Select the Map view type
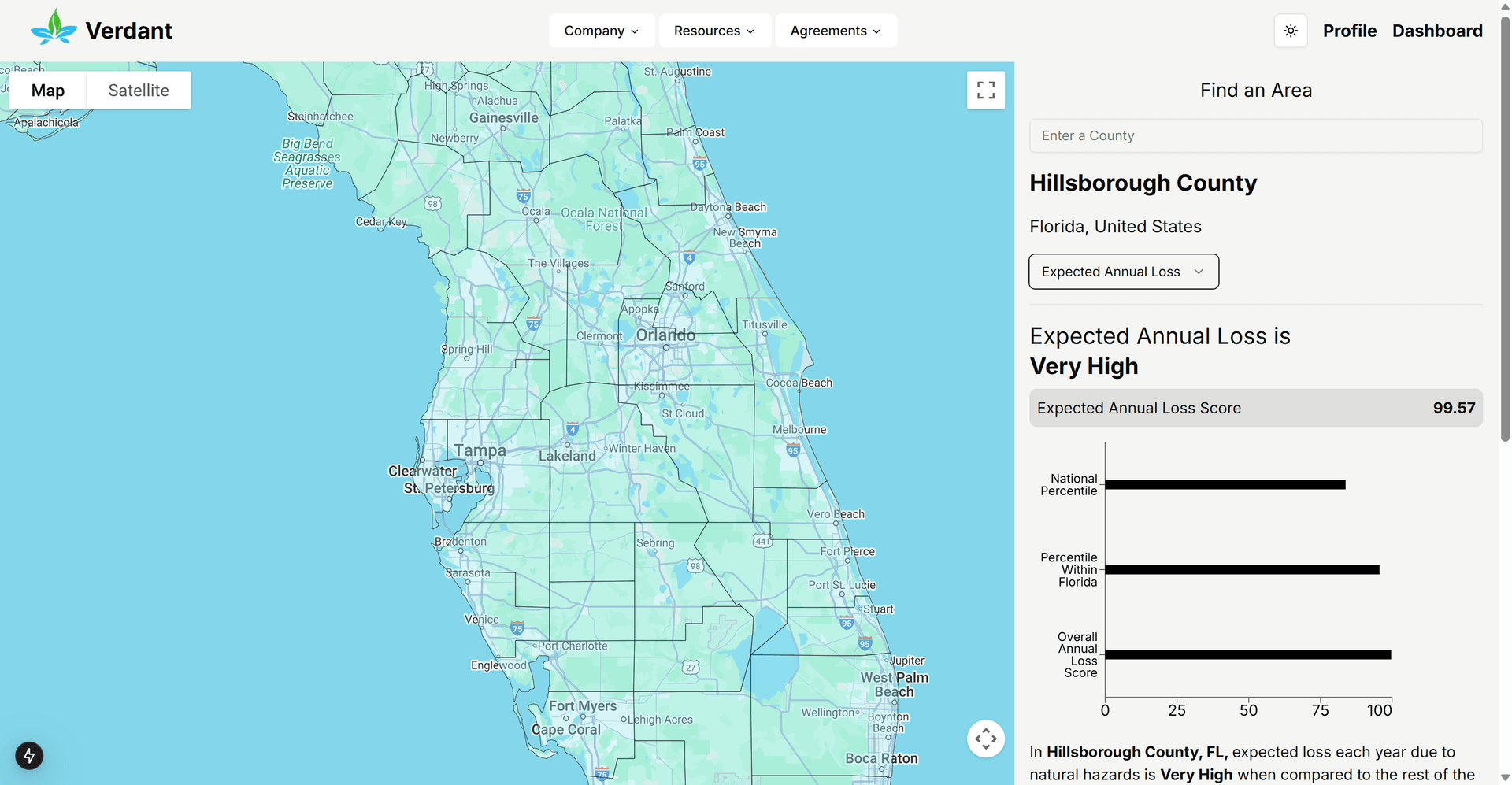 pos(48,91)
